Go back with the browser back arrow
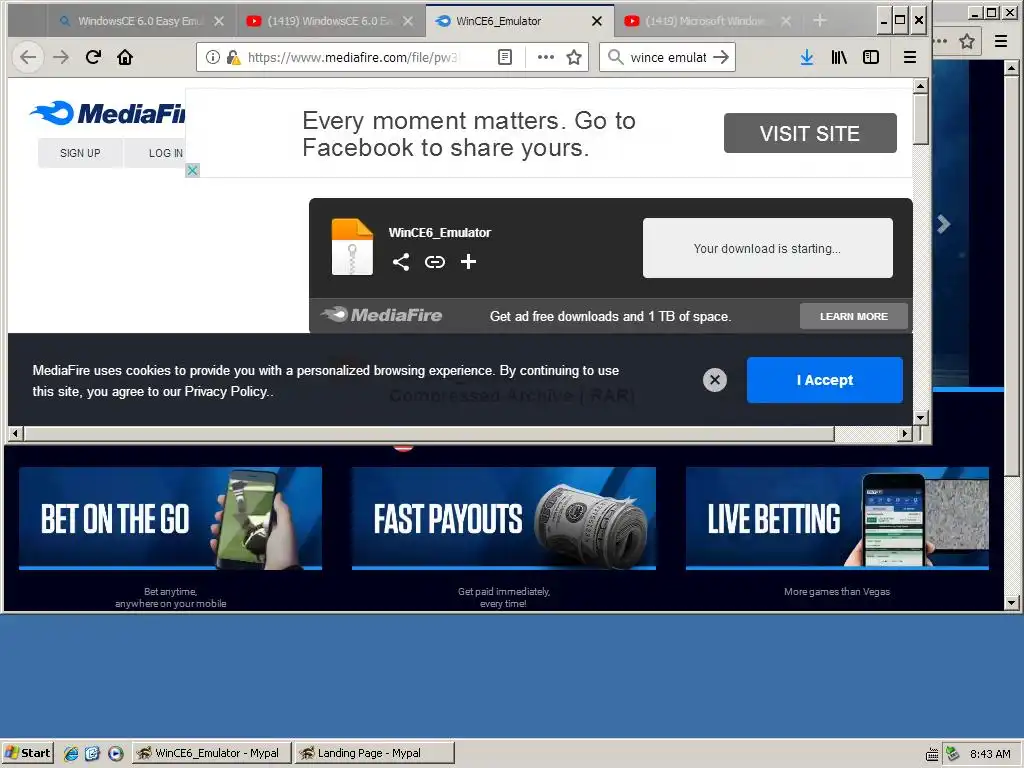The width and height of the screenshot is (1024, 768). click(28, 57)
